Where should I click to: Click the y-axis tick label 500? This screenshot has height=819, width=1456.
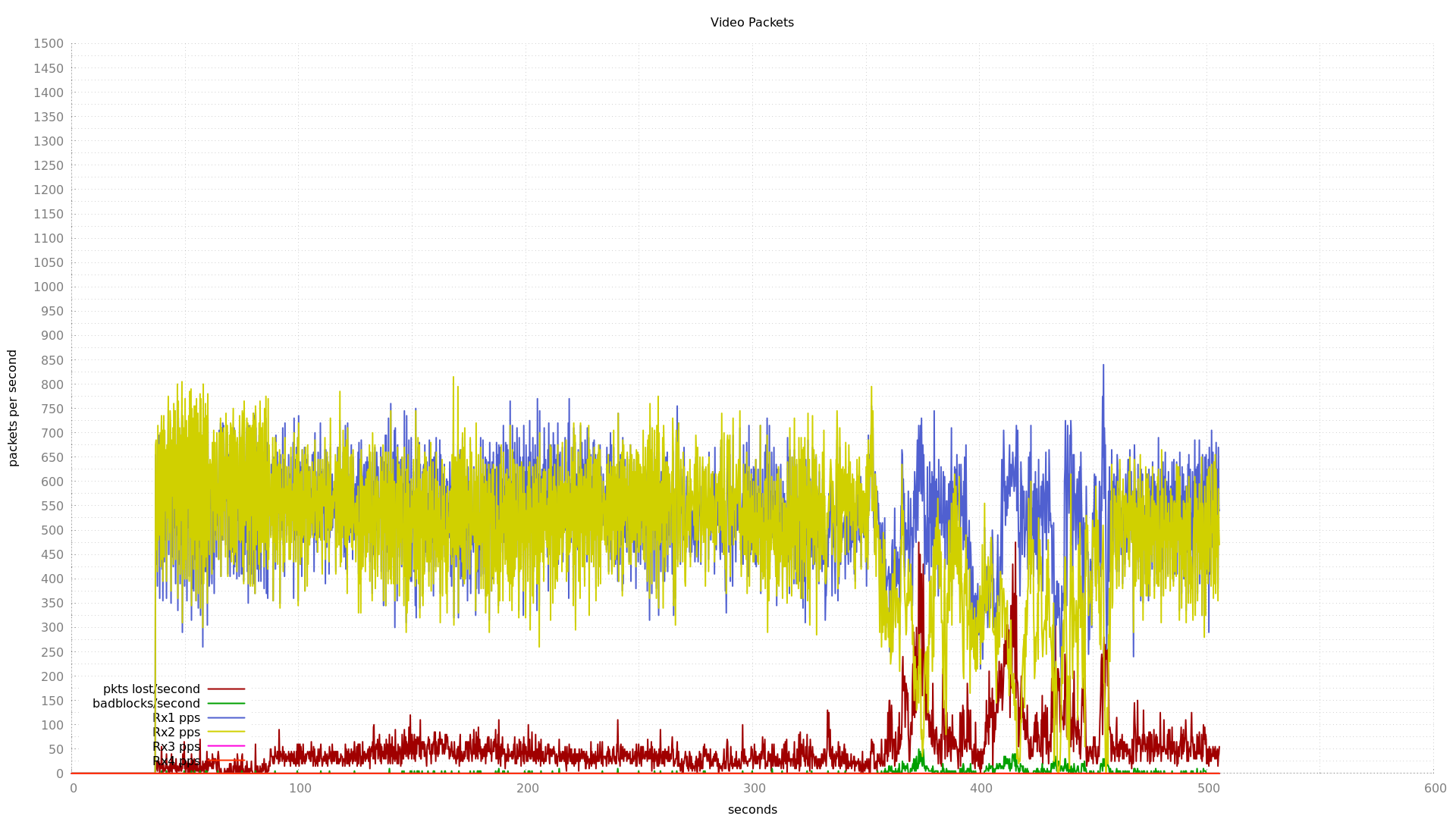coord(52,531)
